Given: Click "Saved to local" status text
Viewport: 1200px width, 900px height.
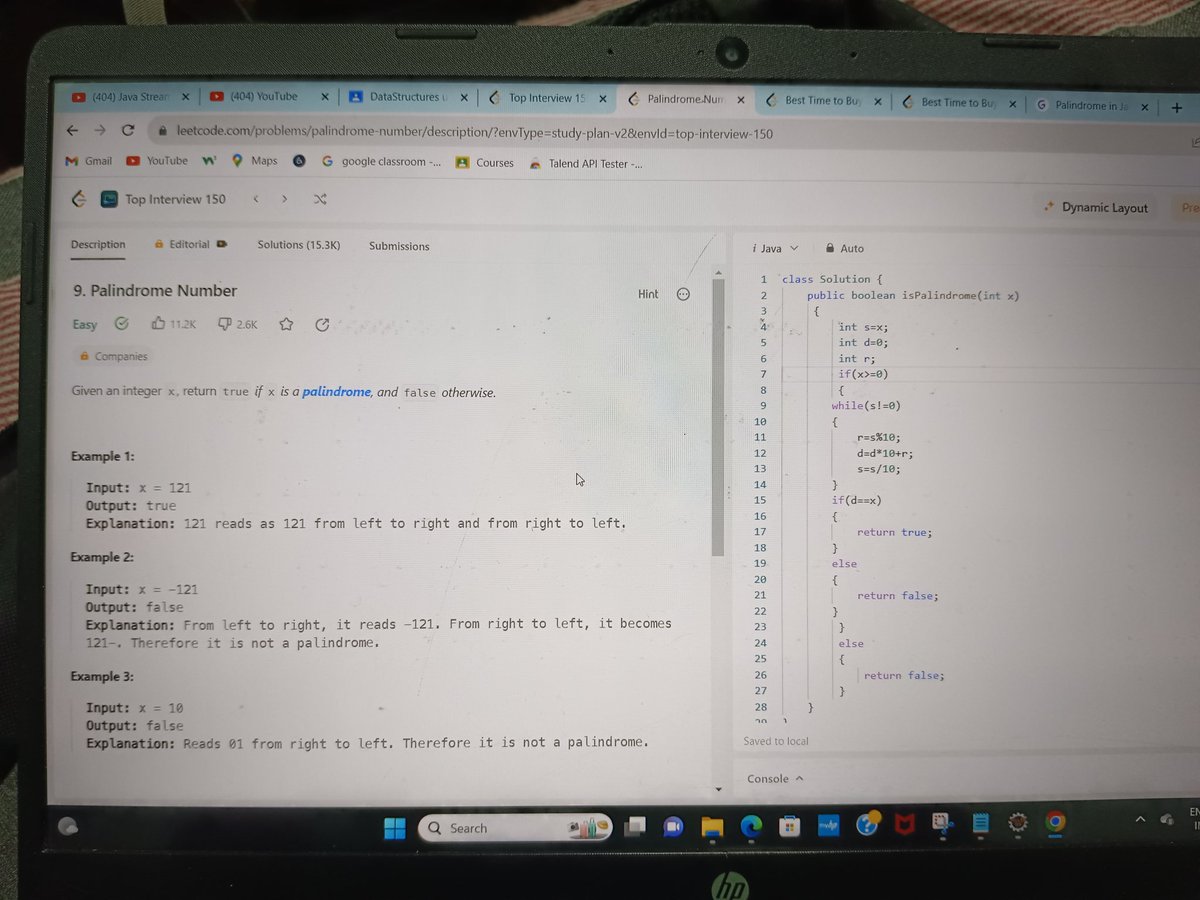Looking at the screenshot, I should [776, 741].
